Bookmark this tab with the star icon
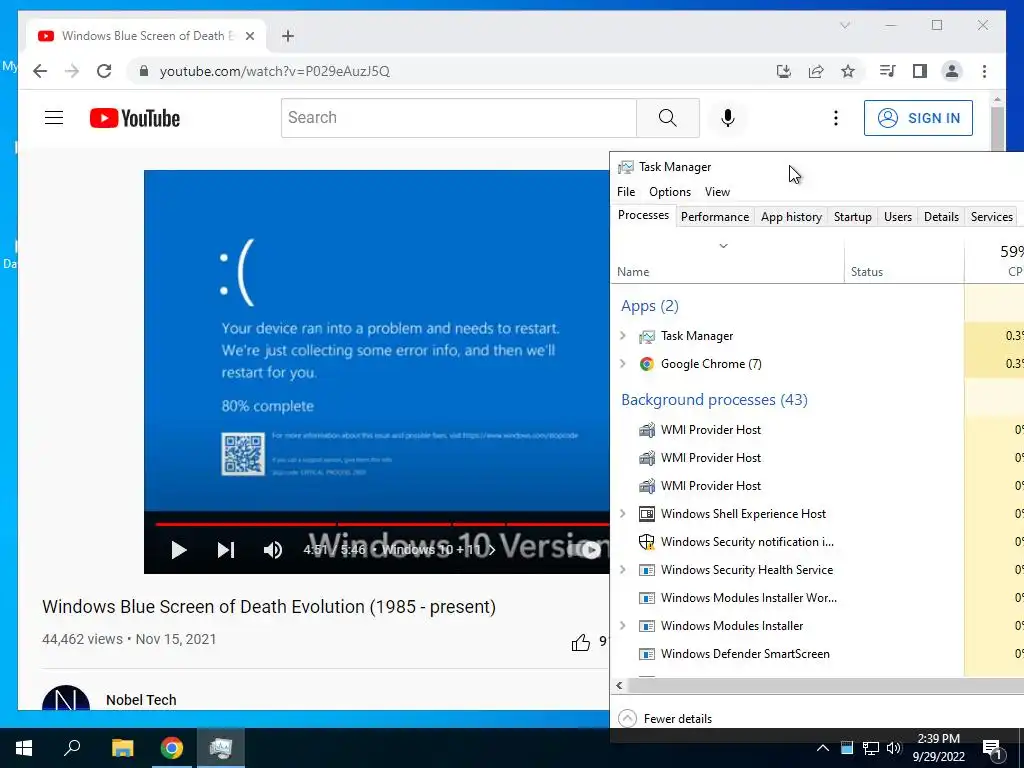The height and width of the screenshot is (768, 1024). 848,71
